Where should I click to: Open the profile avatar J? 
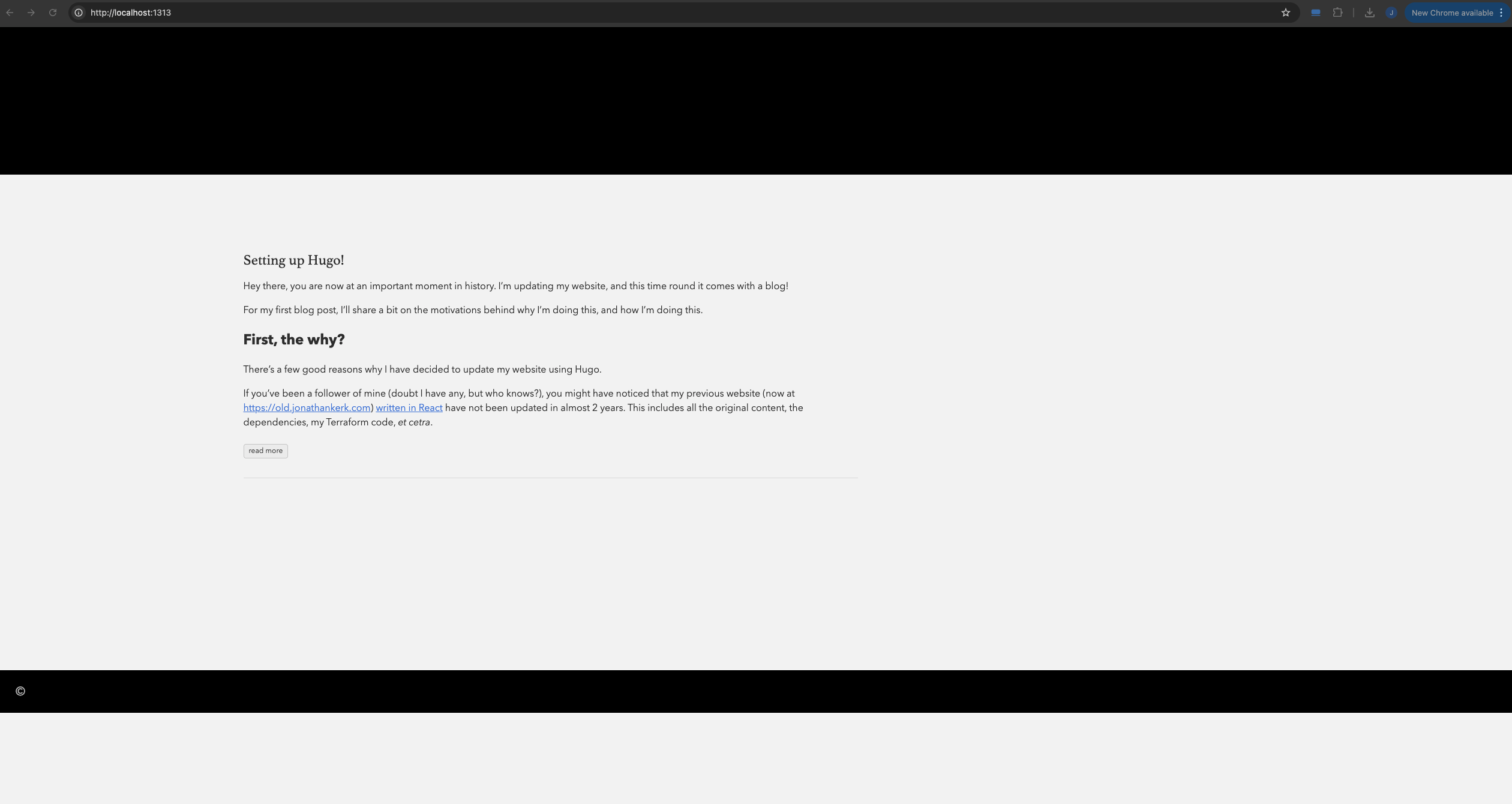[1391, 13]
